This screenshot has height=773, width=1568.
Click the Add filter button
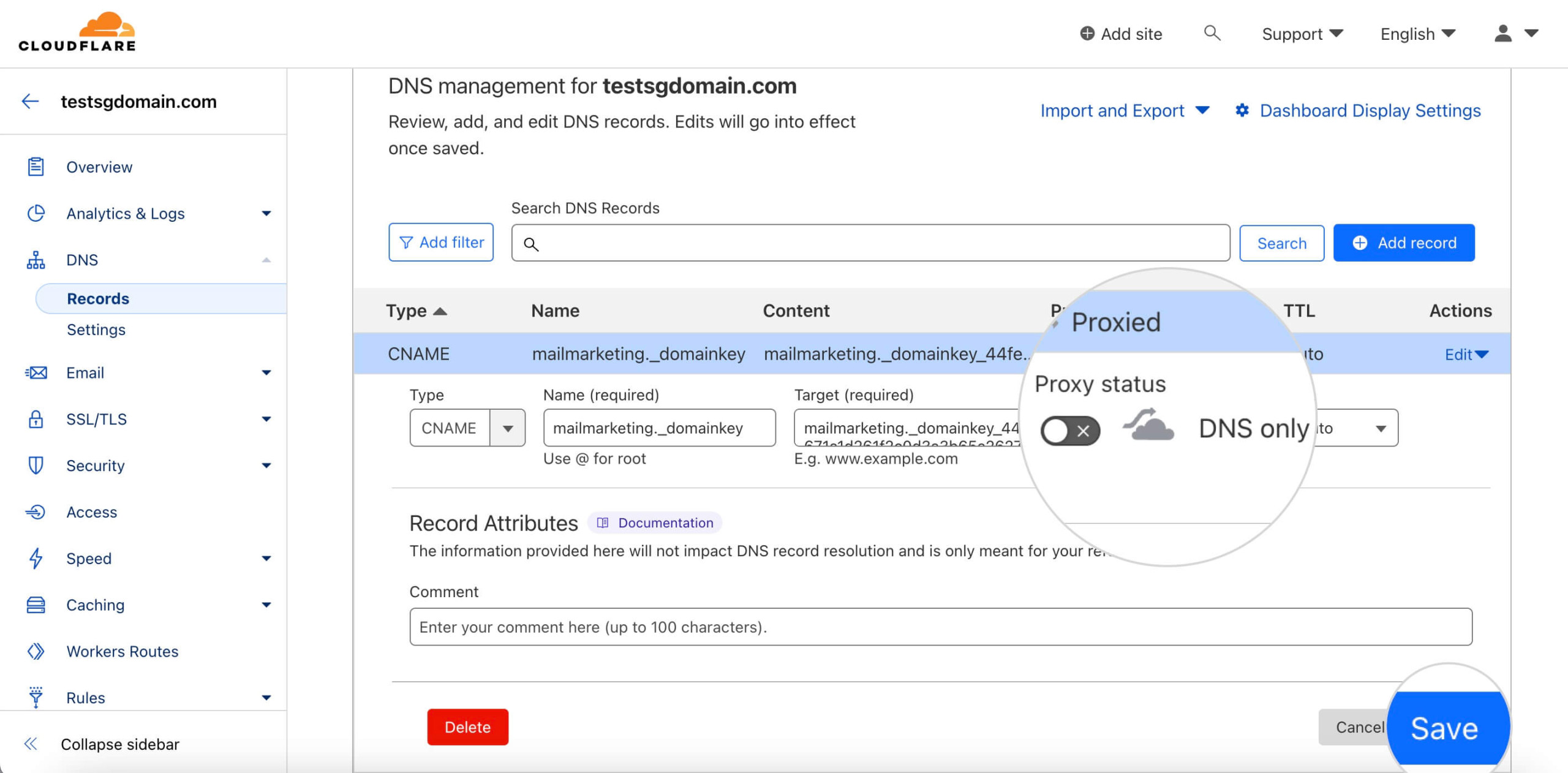442,243
